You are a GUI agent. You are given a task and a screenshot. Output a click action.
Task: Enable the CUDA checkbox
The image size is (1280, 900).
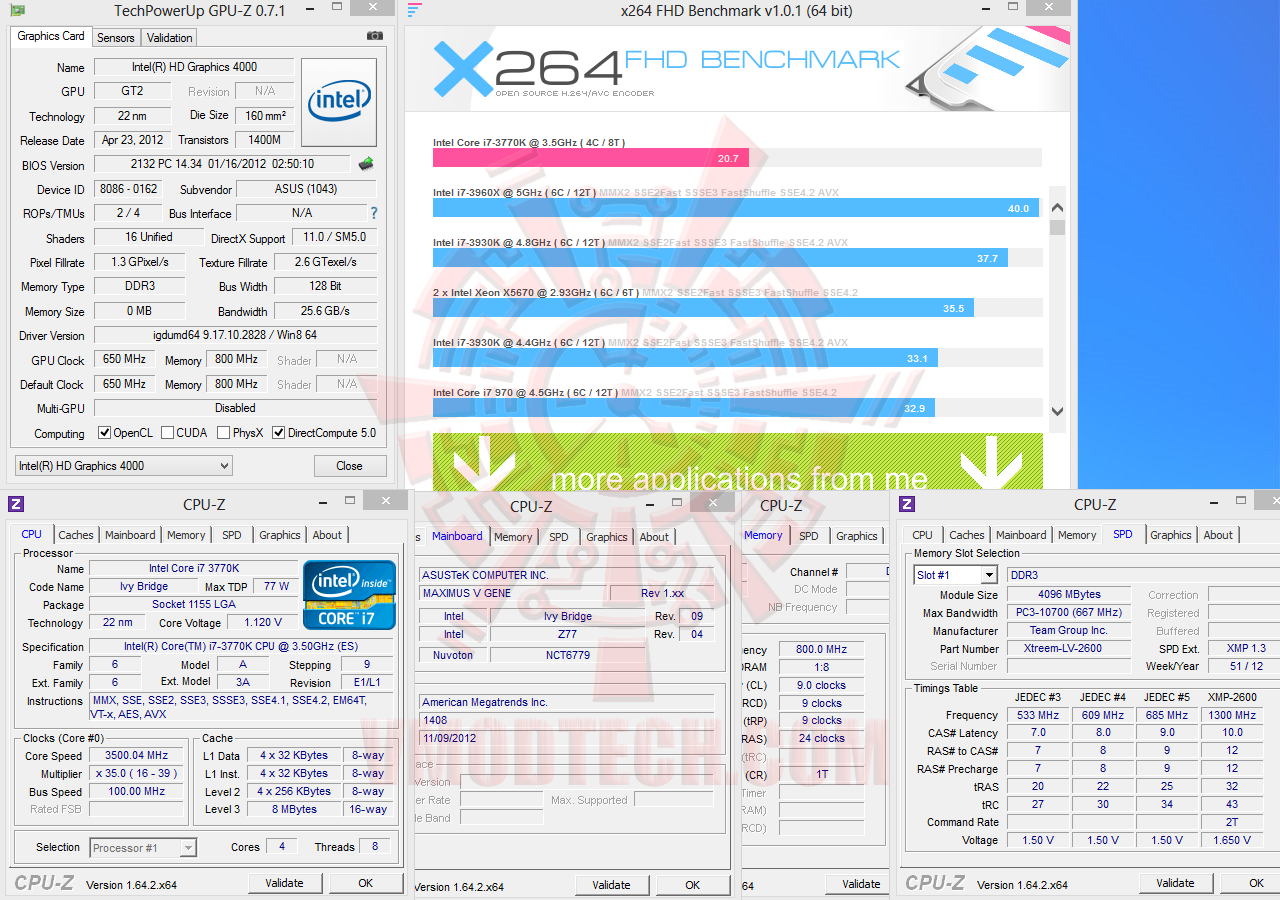tap(166, 433)
